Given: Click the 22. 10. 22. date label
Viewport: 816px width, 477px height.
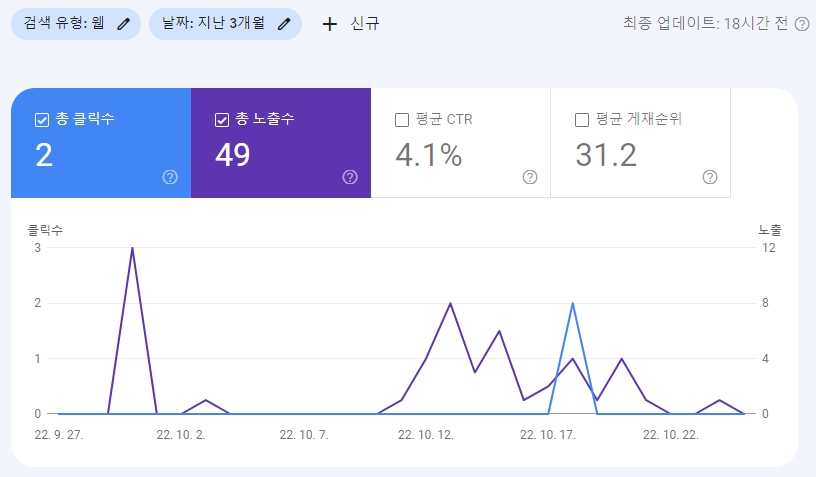Looking at the screenshot, I should pos(671,435).
